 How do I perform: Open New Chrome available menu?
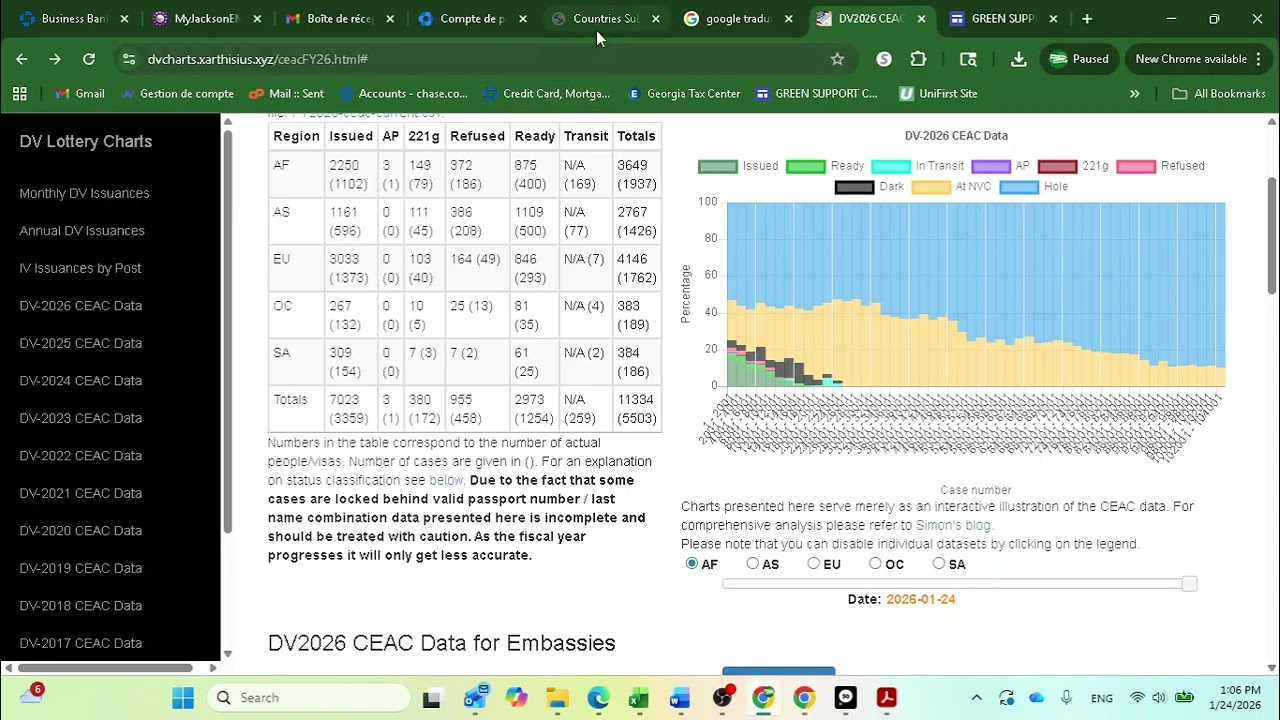pos(1197,59)
